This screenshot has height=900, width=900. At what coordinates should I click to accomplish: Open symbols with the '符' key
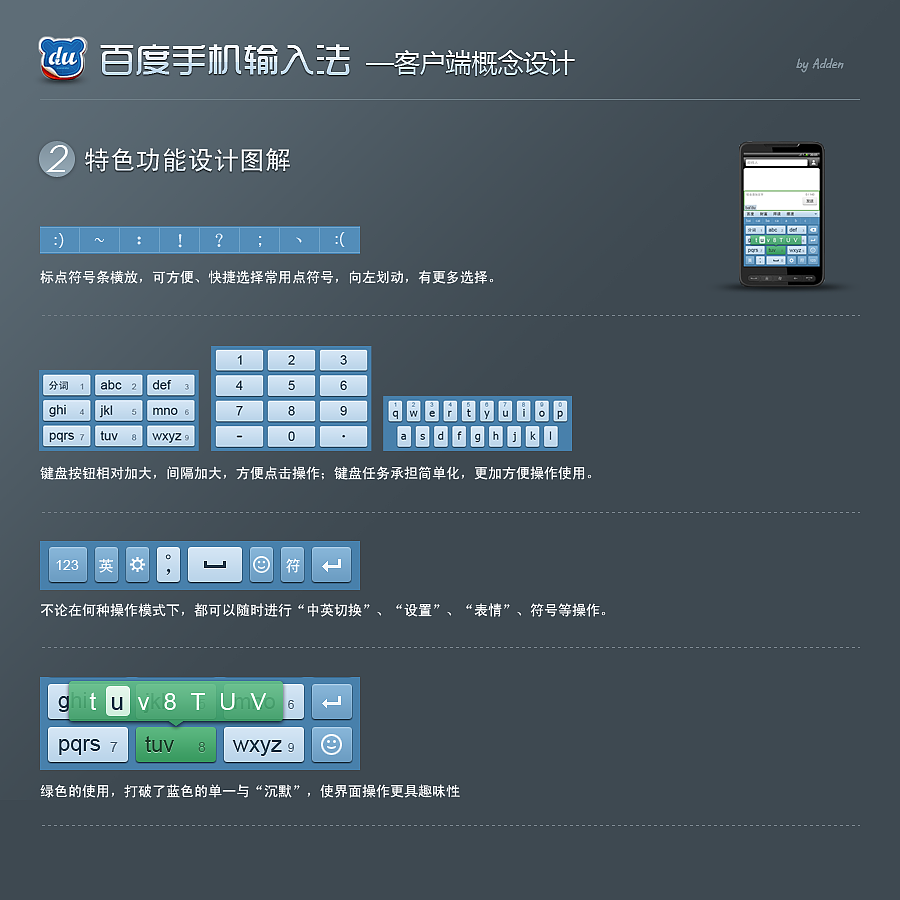pos(293,565)
